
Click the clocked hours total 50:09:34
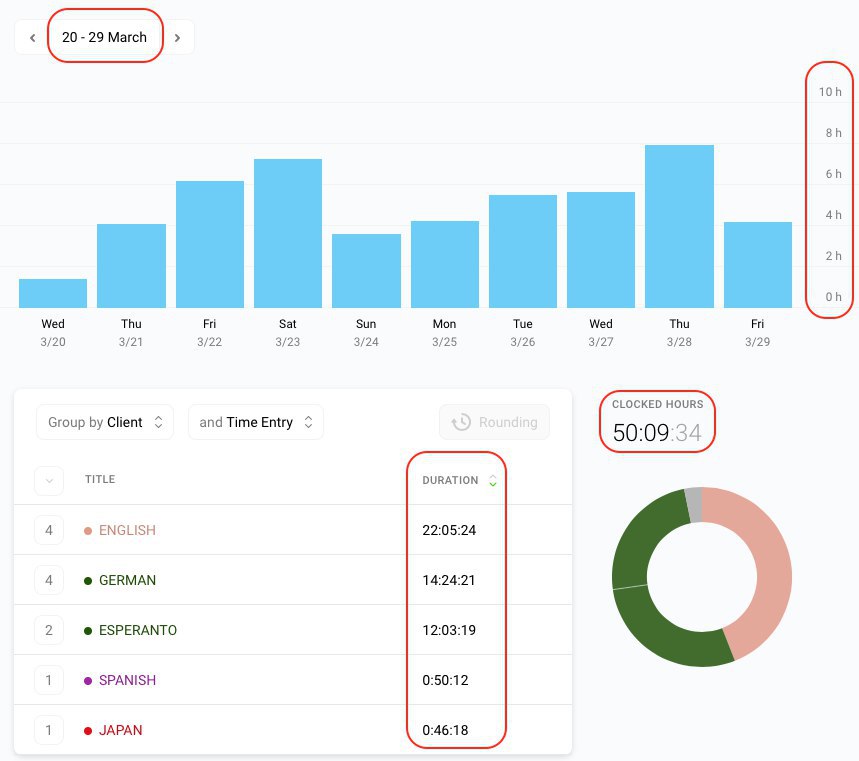(x=657, y=433)
